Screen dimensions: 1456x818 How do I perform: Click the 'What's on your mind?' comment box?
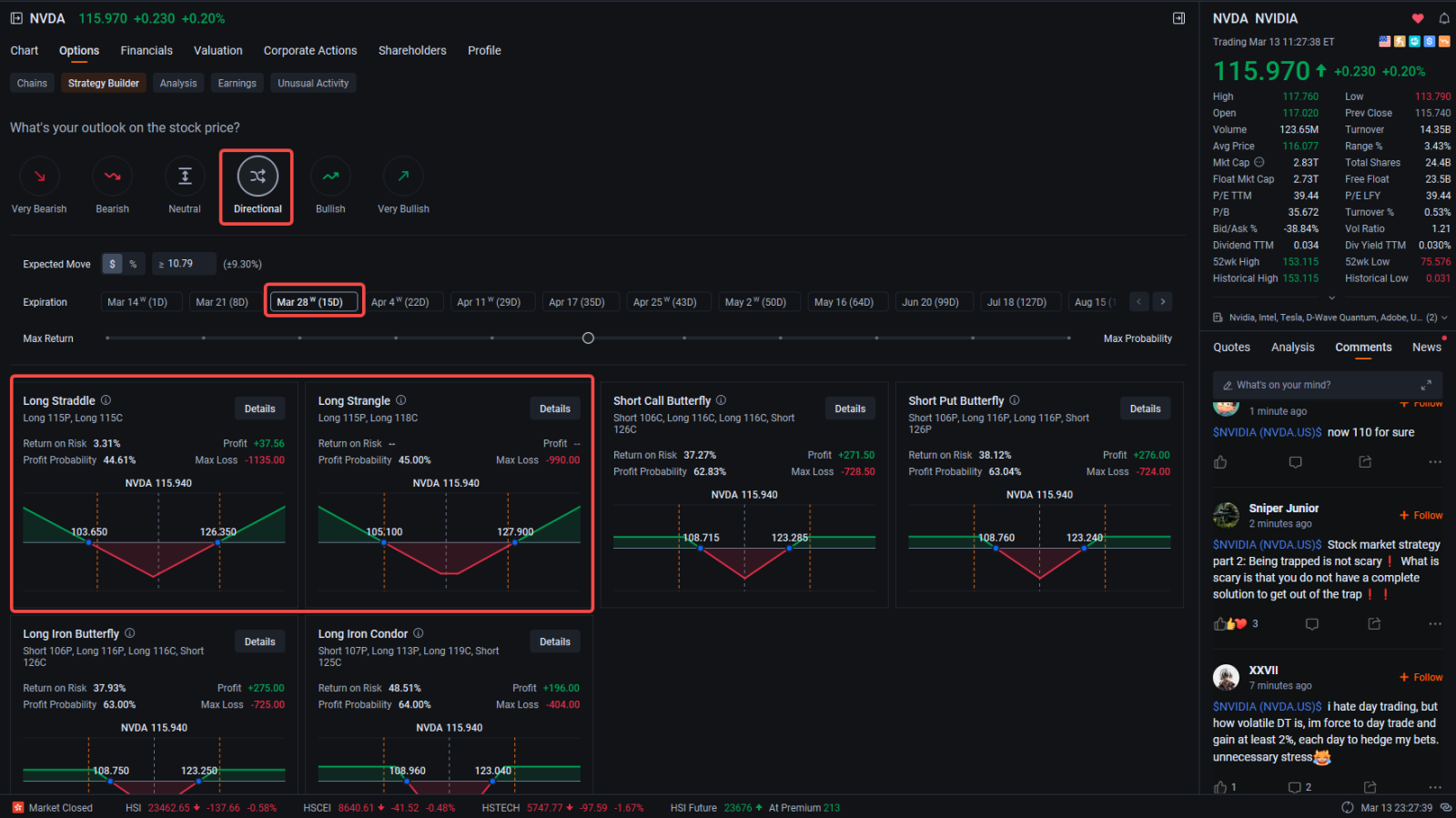pyautogui.click(x=1327, y=385)
